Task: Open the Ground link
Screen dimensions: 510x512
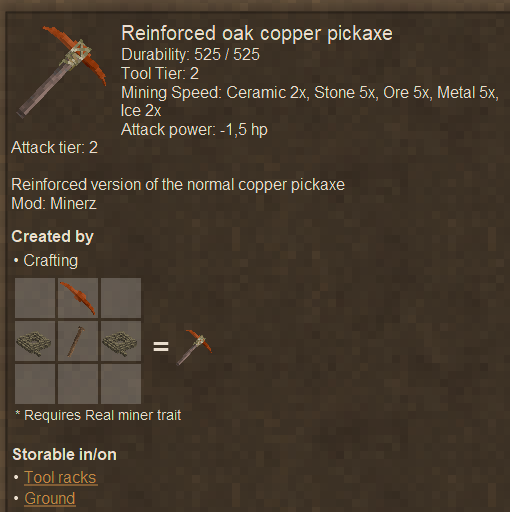Action: tap(50, 499)
